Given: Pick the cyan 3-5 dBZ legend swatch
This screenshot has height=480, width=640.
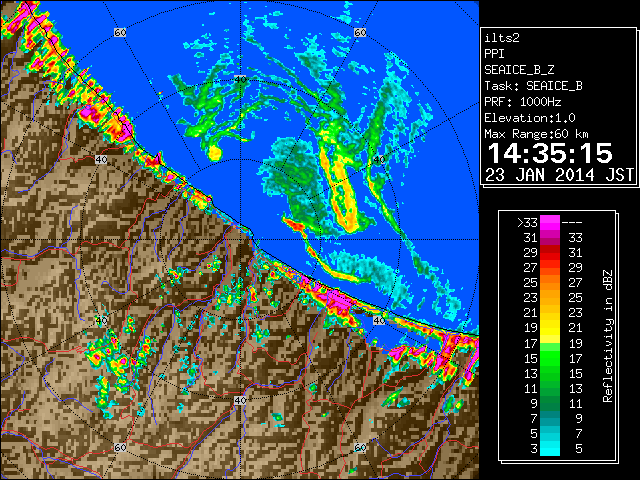Looking at the screenshot, I should 550,448.
